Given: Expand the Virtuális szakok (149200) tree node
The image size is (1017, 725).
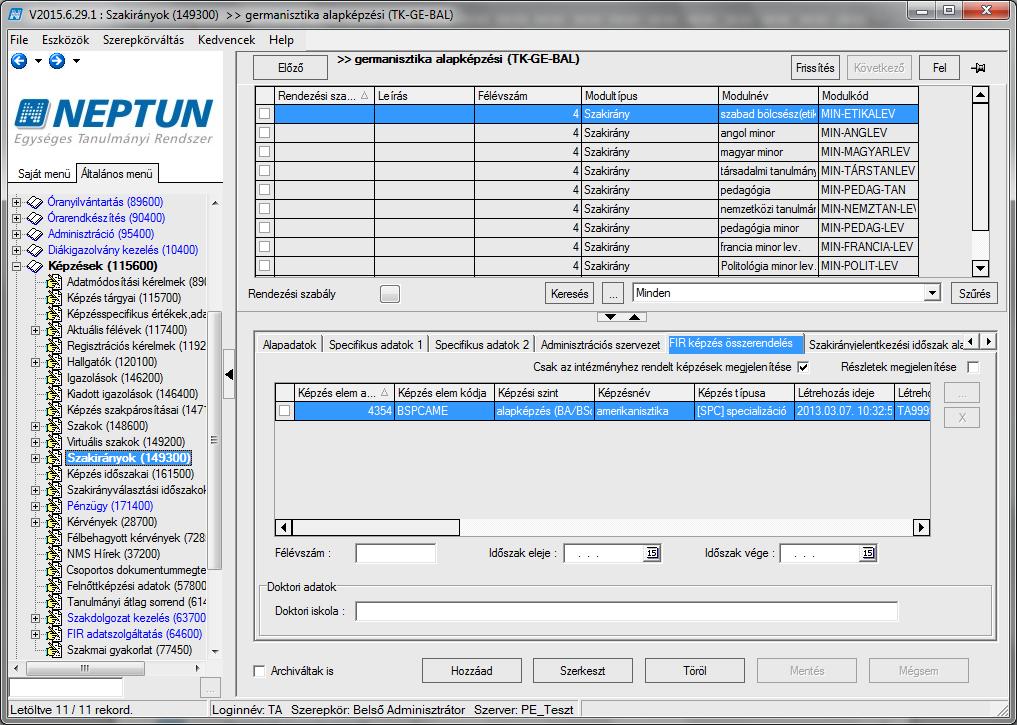Looking at the screenshot, I should point(36,442).
